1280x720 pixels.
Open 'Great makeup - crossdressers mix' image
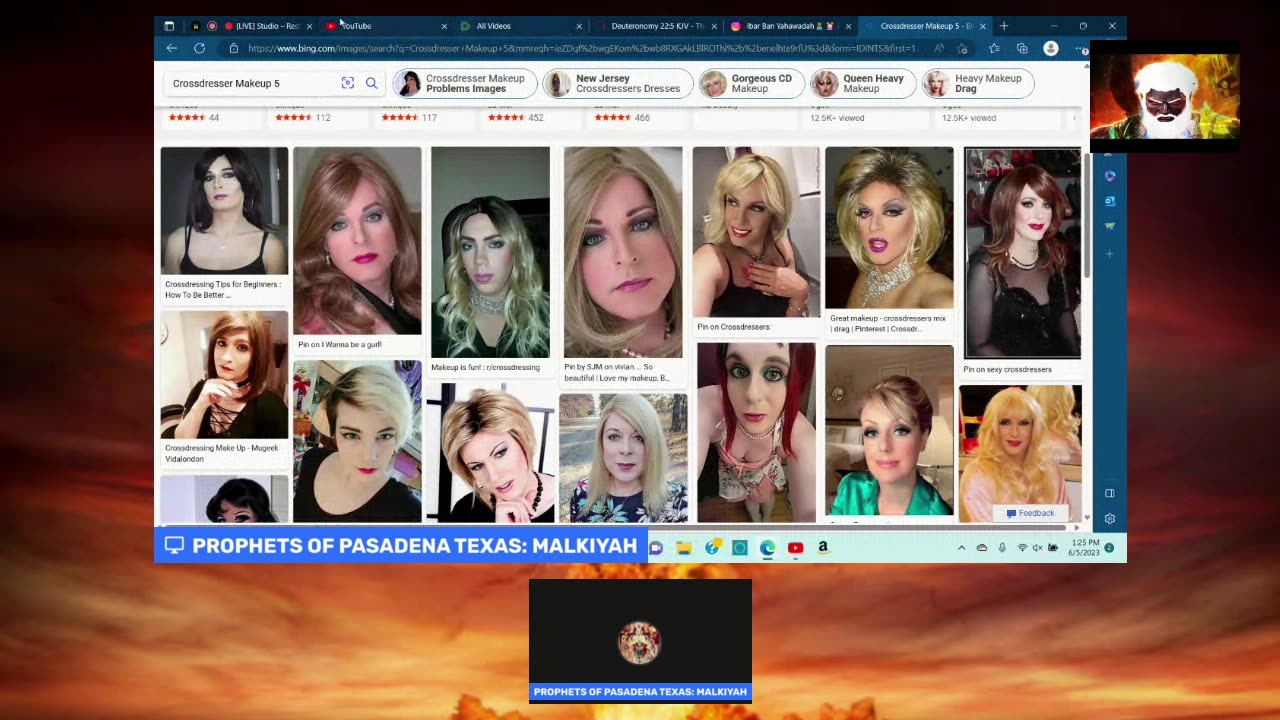coord(889,228)
